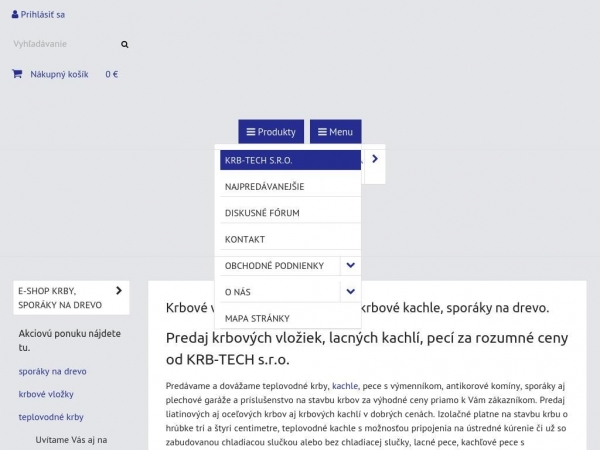
Task: Open the Prihlásiť sa login link
Action: pyautogui.click(x=42, y=15)
